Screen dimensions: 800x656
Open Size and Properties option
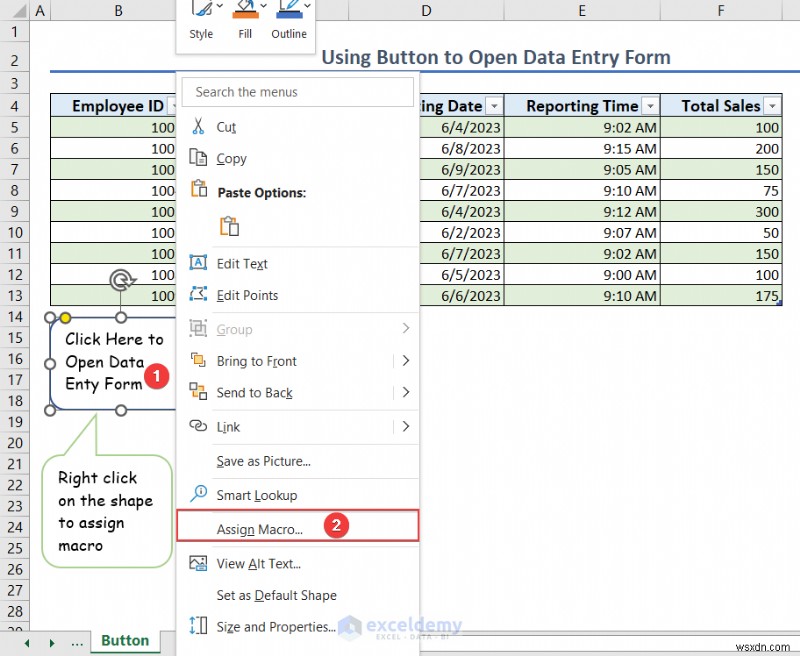coord(297,626)
